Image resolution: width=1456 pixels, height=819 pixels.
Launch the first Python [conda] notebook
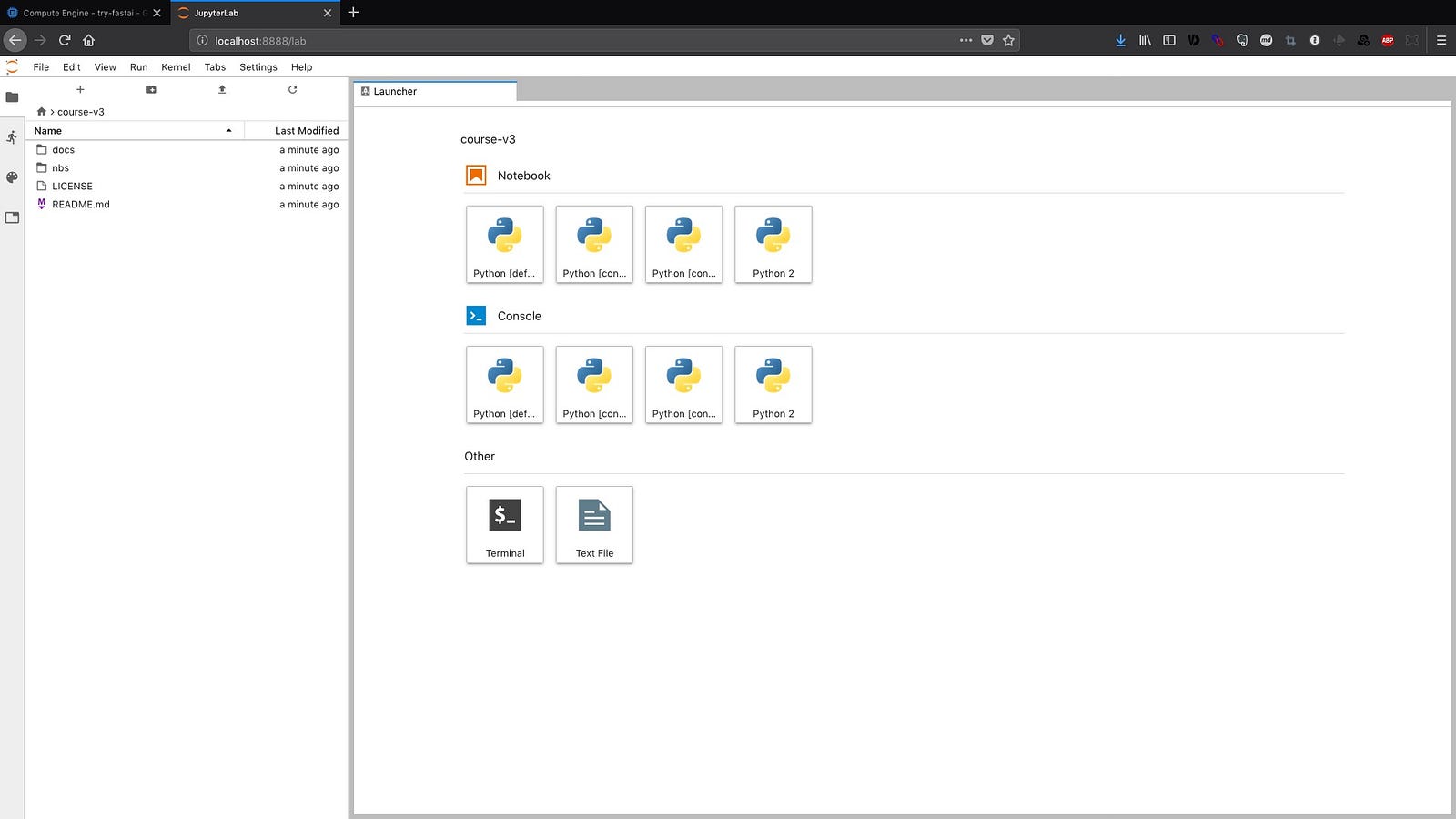[x=594, y=244]
